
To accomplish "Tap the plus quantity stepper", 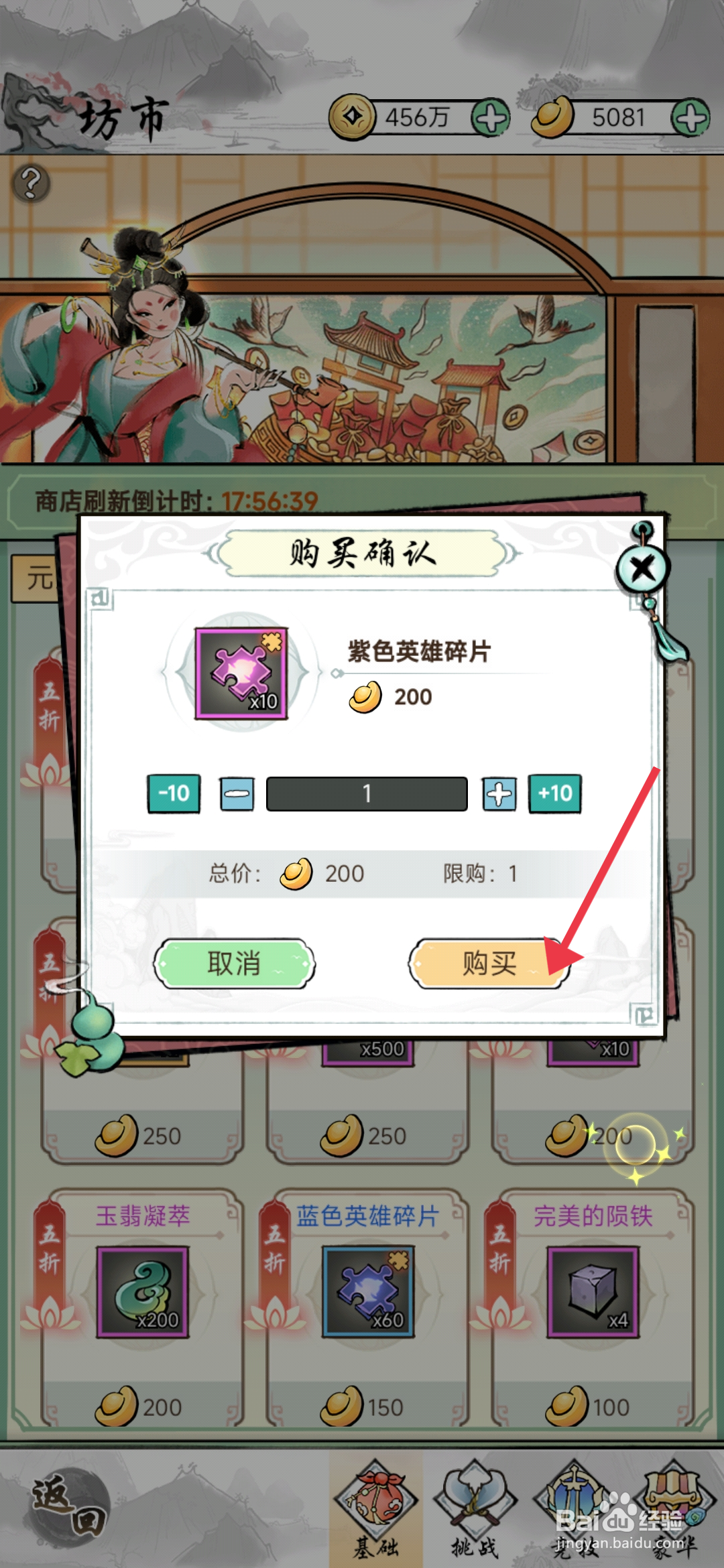I will pyautogui.click(x=499, y=794).
